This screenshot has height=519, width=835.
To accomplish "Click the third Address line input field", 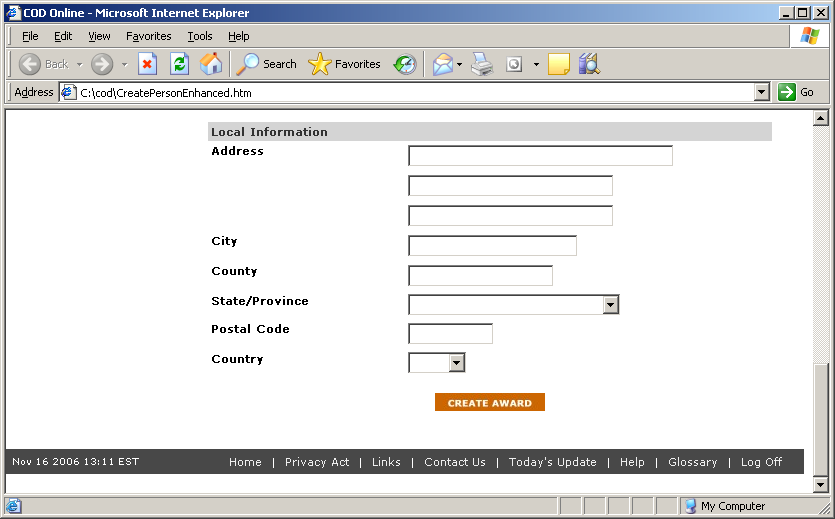I will tap(510, 215).
